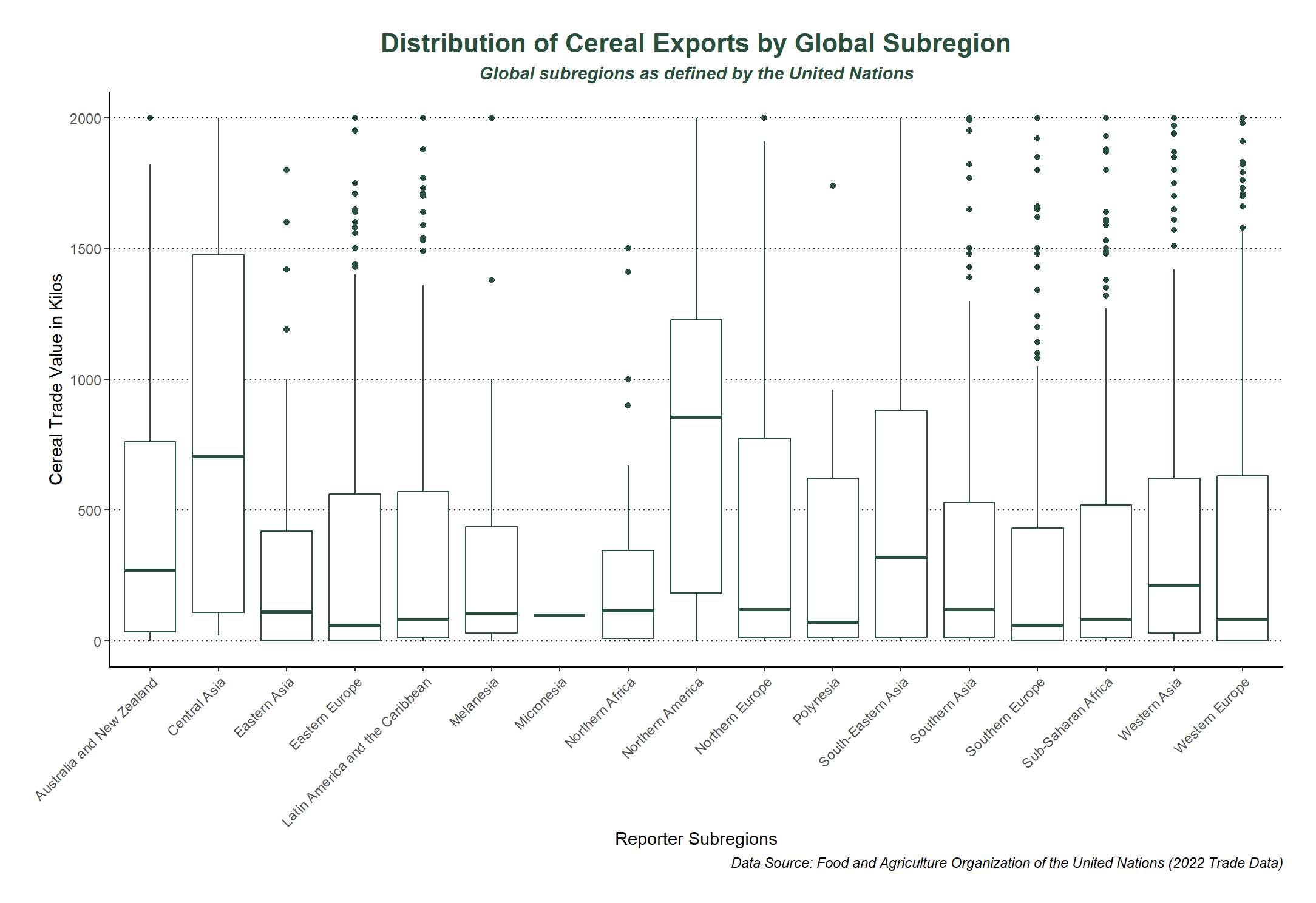
Task: Click the Western Europe outlier point near 1580
Action: click(x=1243, y=228)
